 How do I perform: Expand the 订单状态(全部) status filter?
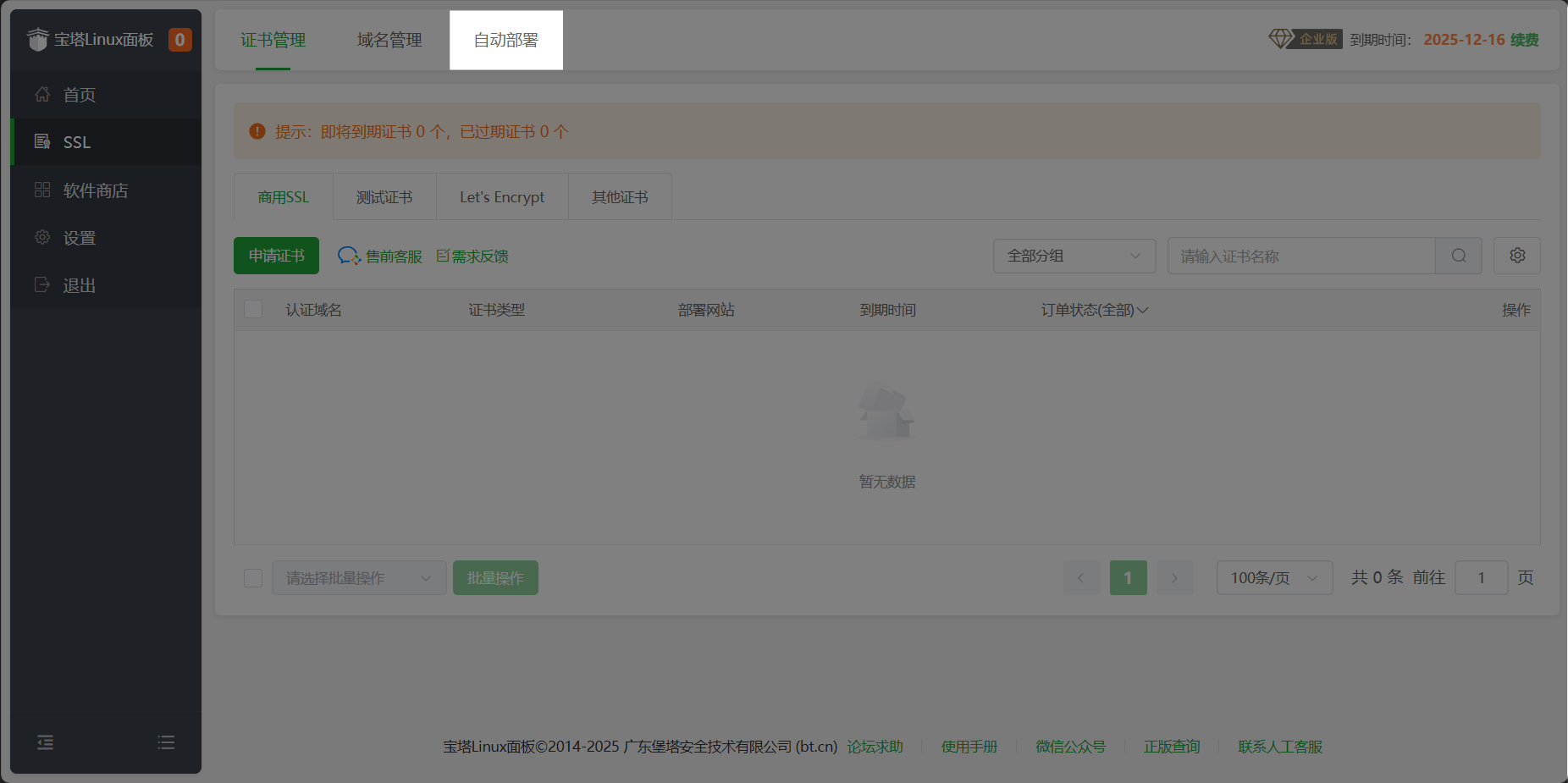1094,310
